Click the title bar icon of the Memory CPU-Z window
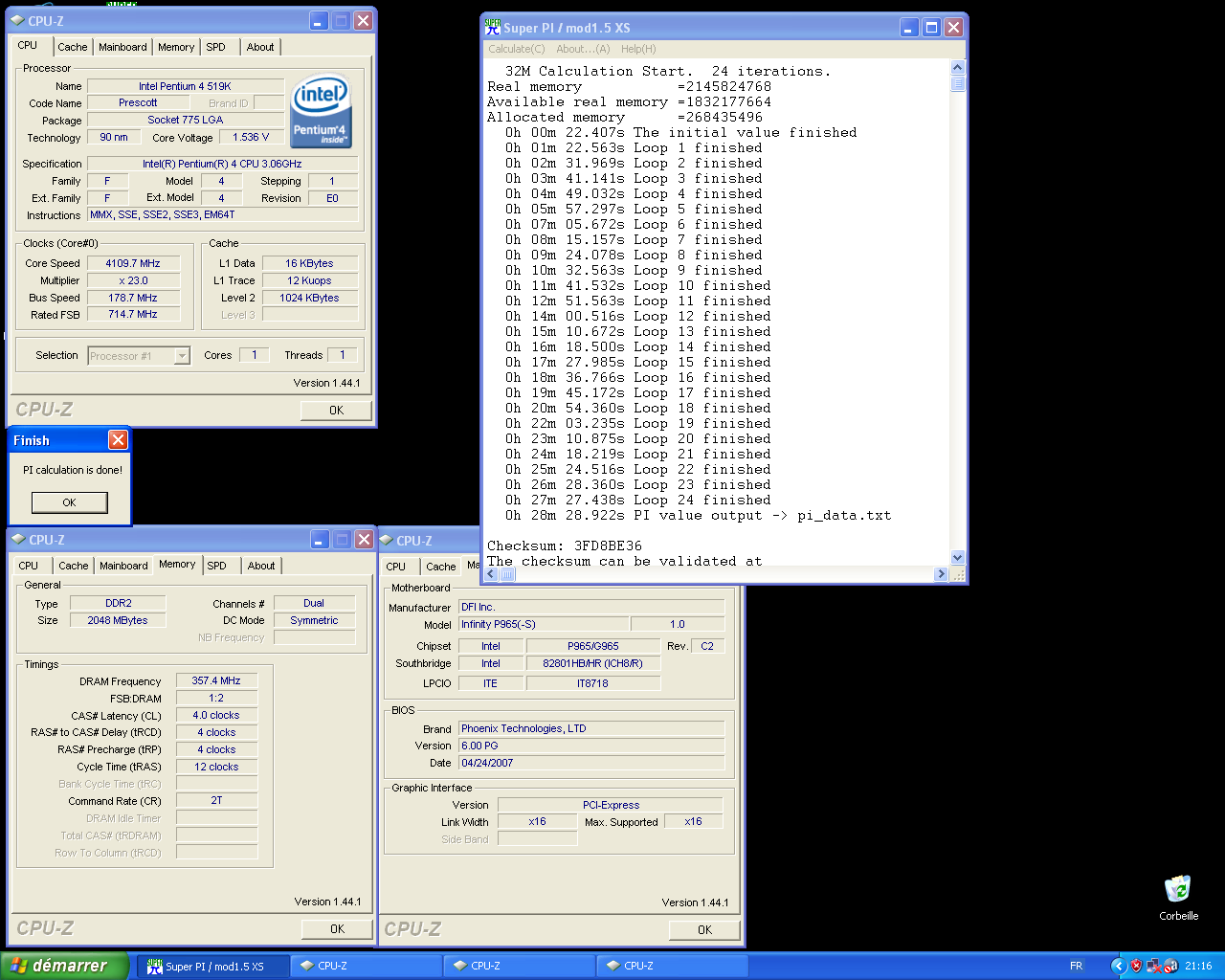Image resolution: width=1225 pixels, height=980 pixels. pyautogui.click(x=18, y=540)
